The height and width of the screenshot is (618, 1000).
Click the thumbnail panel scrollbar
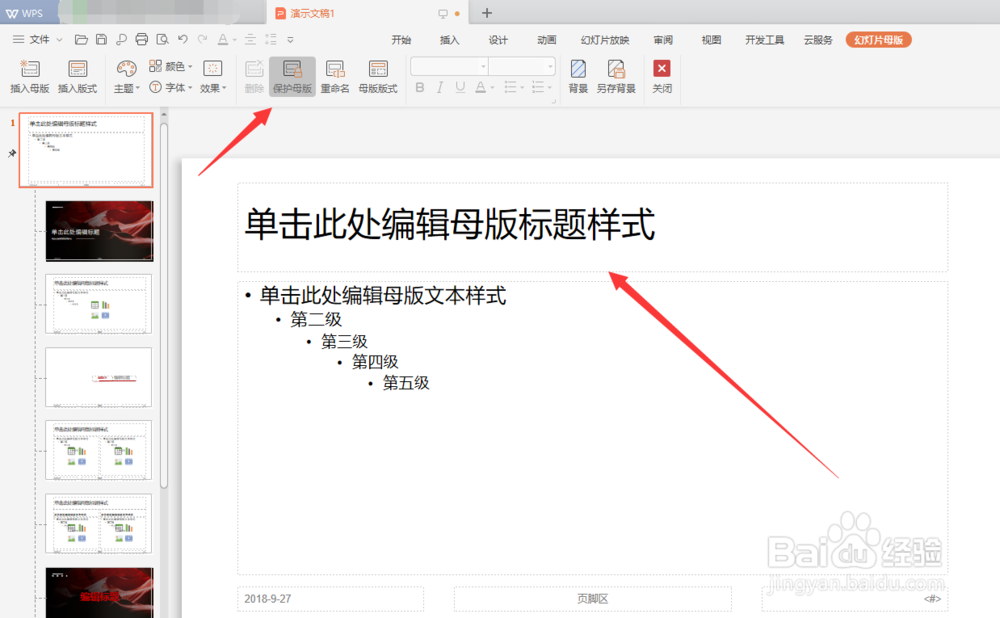click(x=164, y=306)
